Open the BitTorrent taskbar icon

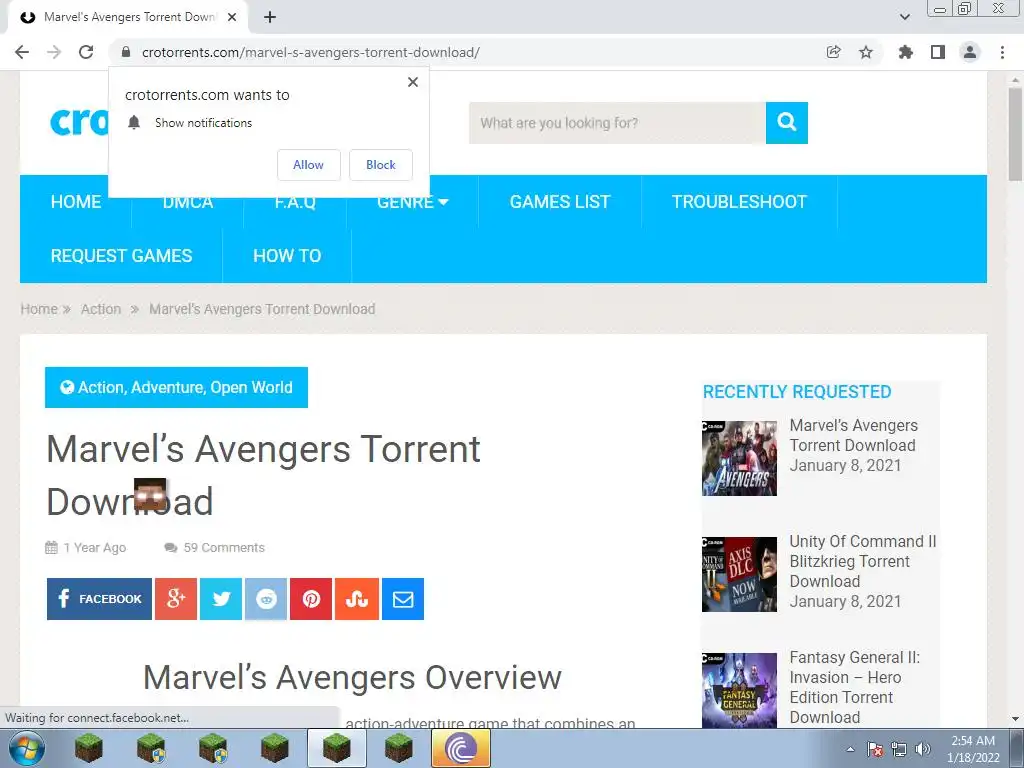click(460, 748)
